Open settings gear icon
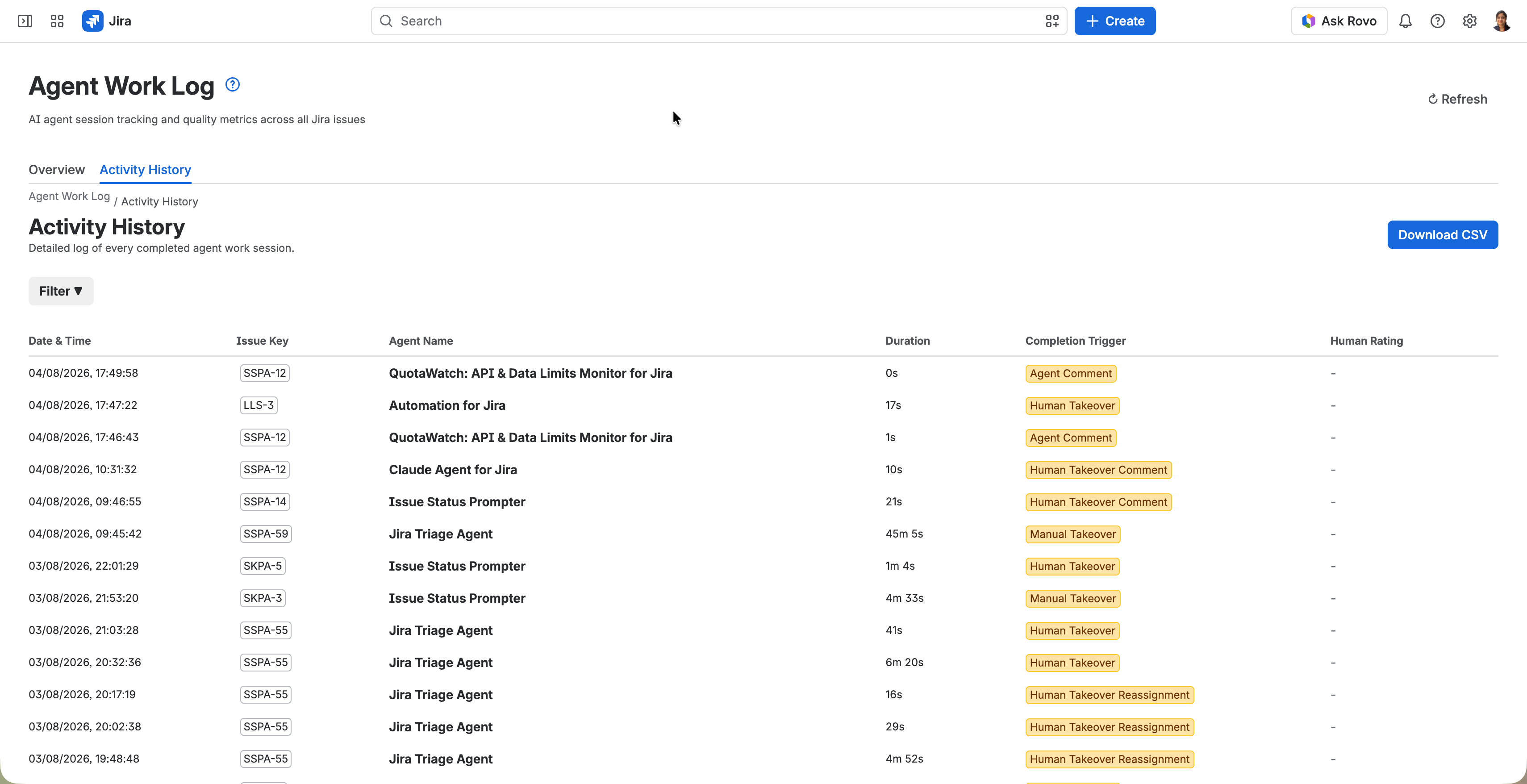The height and width of the screenshot is (784, 1527). click(x=1469, y=21)
